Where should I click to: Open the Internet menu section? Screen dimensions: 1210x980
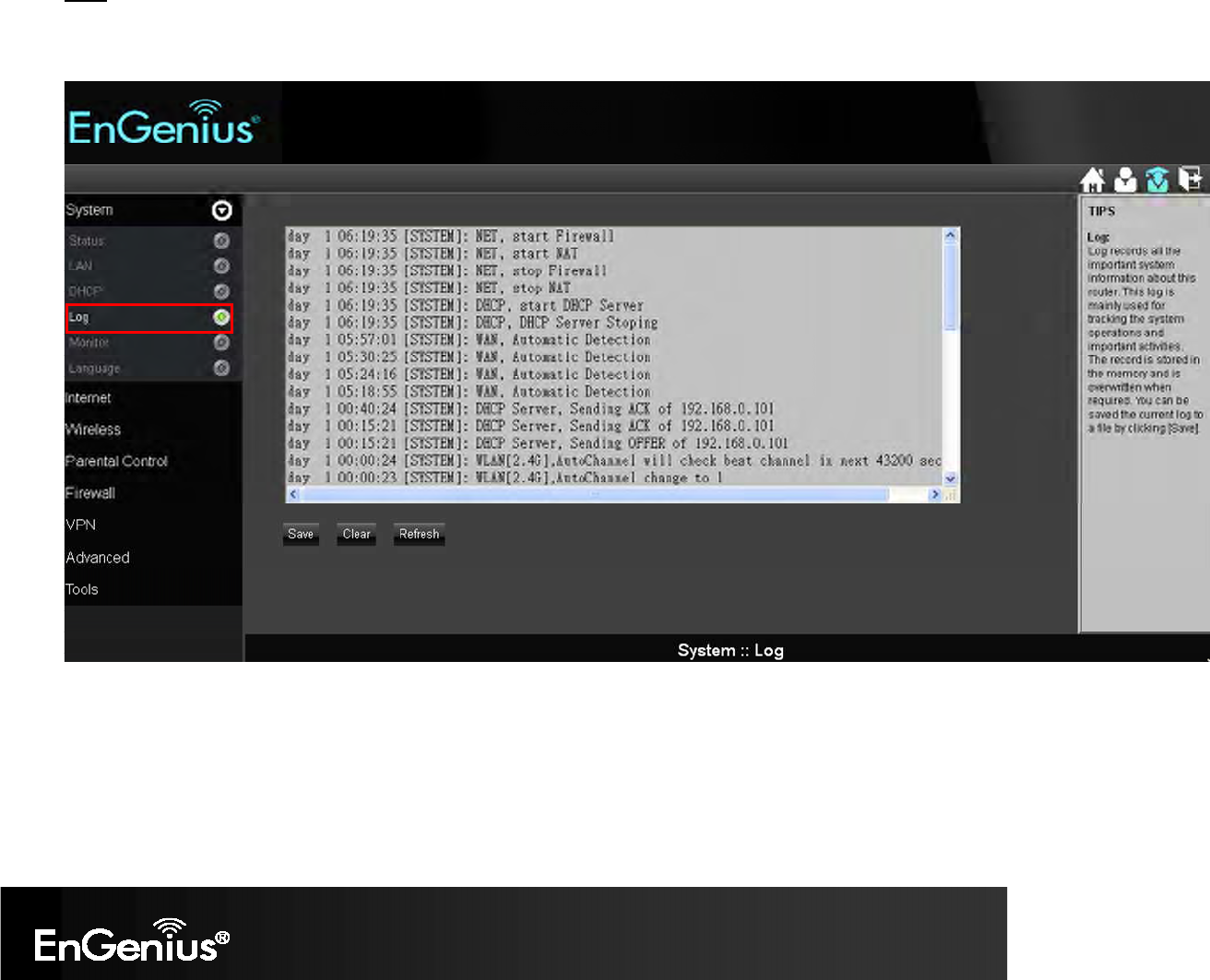click(x=88, y=398)
